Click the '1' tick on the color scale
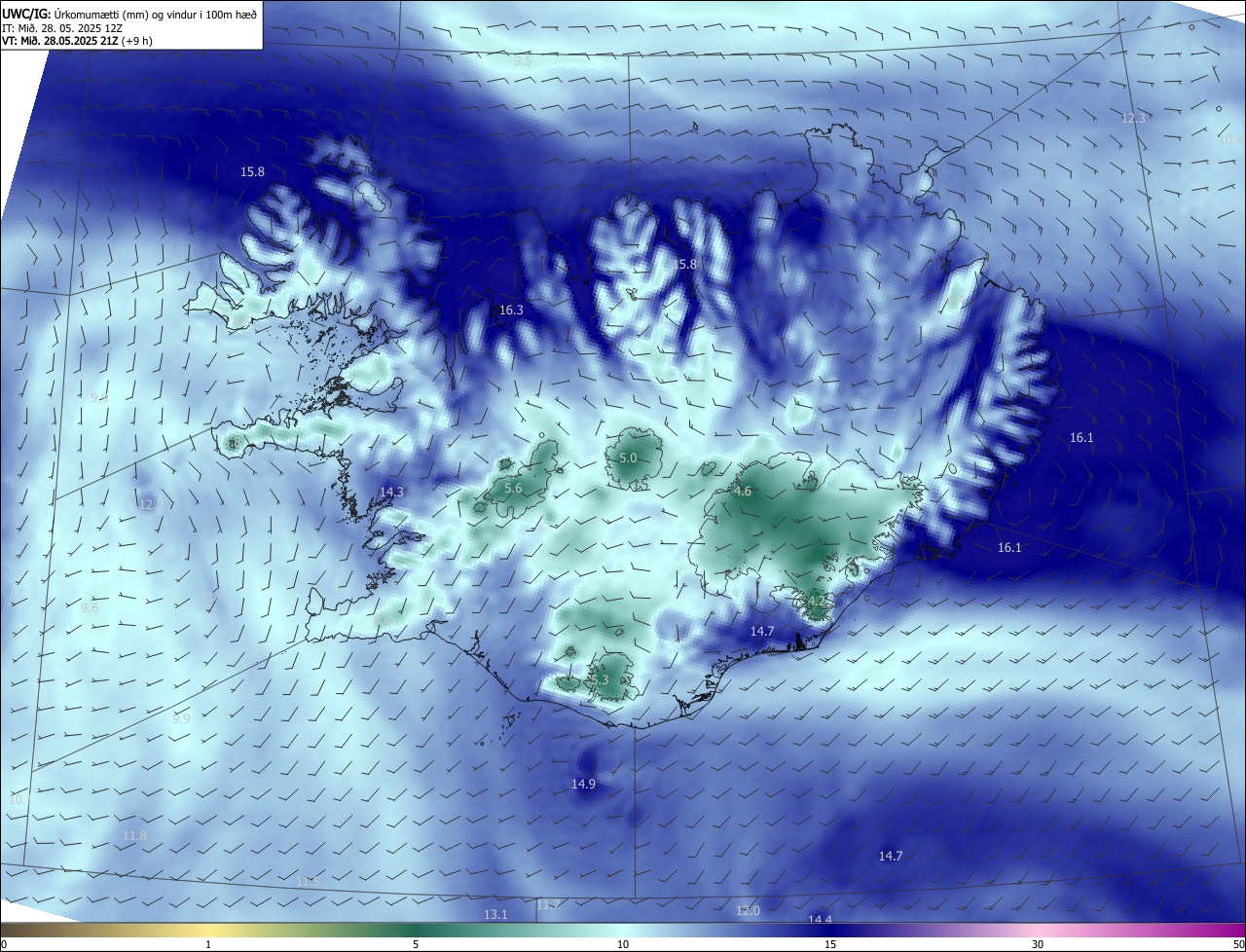 (208, 944)
